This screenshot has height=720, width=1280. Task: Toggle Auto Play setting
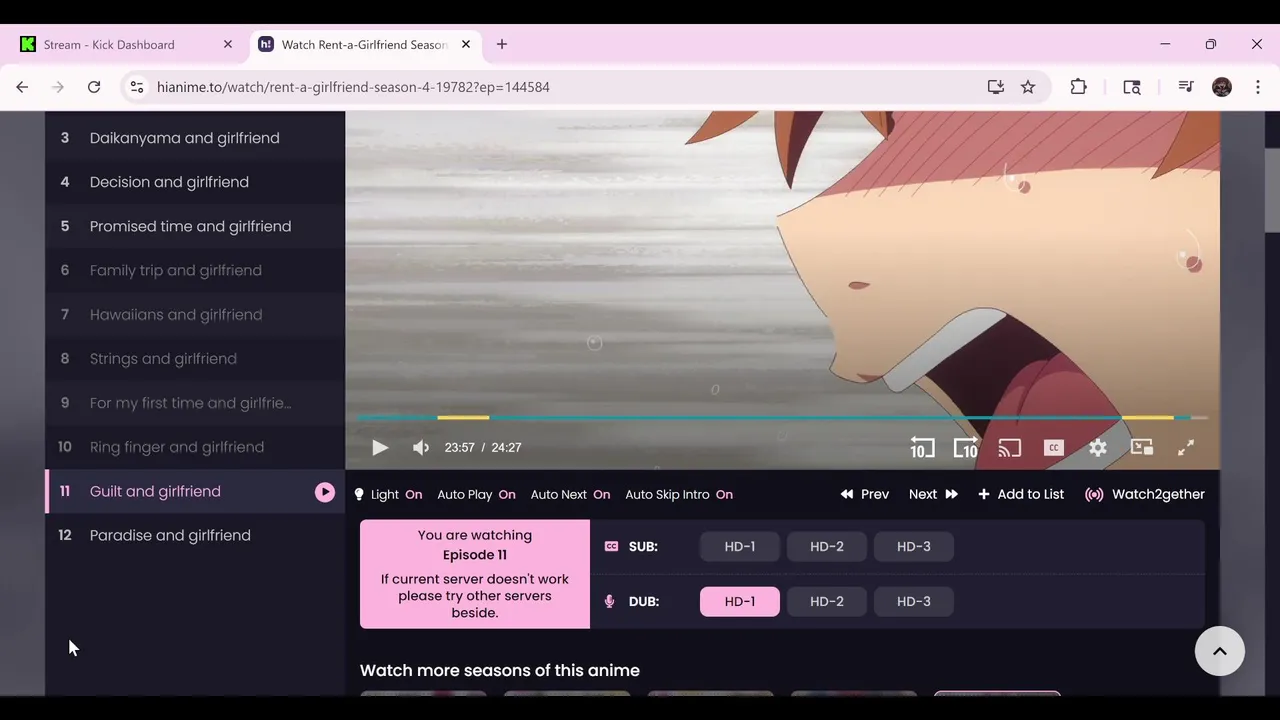tap(476, 494)
